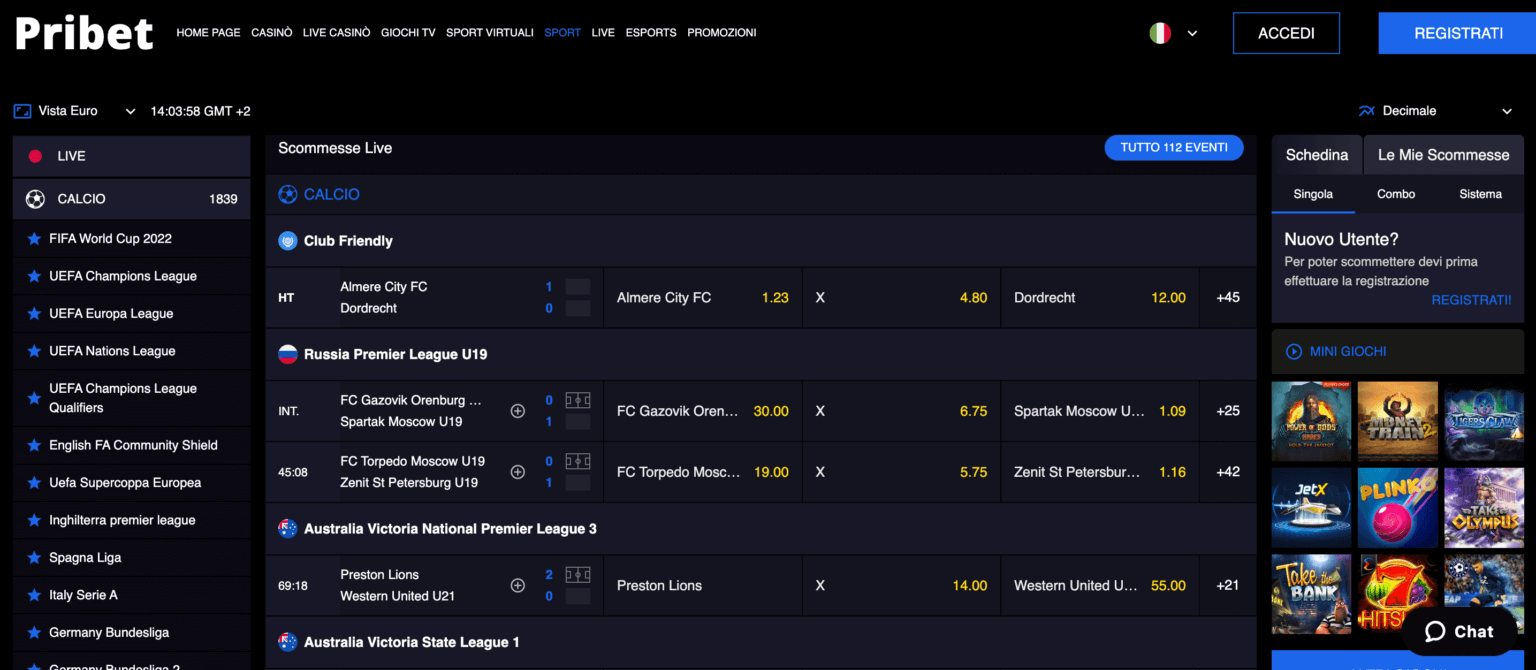Open the JetX mini game thumbnail
Screen dimensions: 1536x670
tap(1312, 508)
